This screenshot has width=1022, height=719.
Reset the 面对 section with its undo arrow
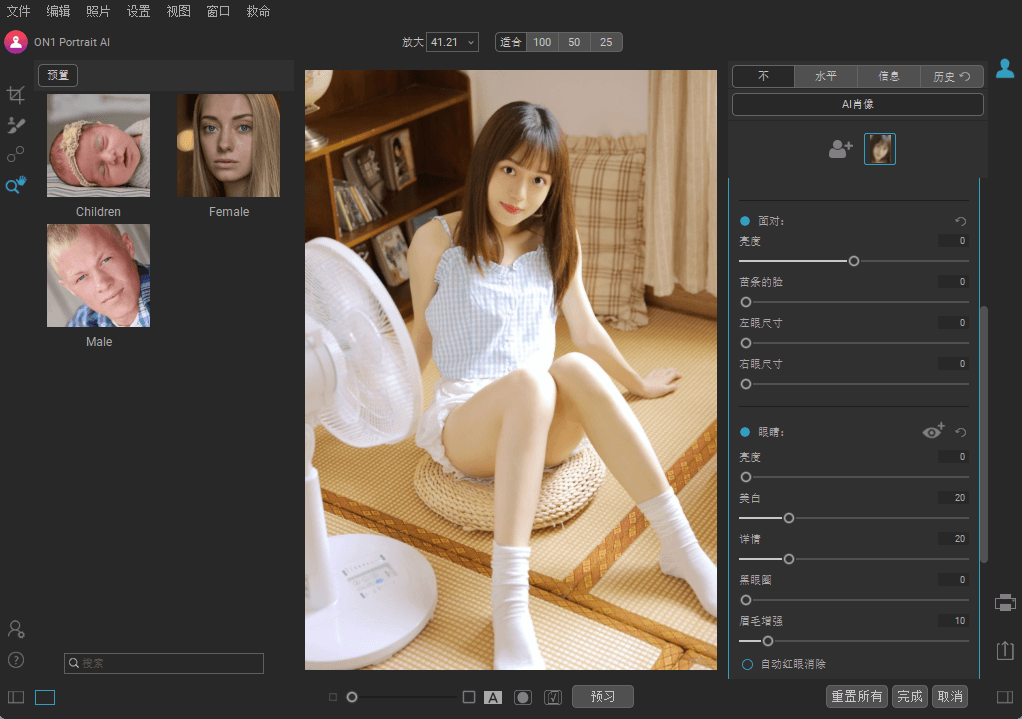click(x=961, y=221)
